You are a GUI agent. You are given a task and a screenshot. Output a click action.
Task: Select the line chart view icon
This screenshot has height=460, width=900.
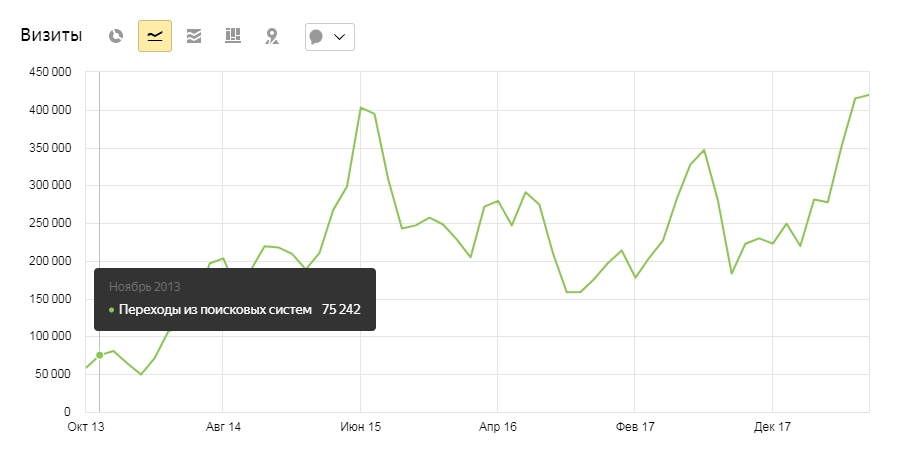pyautogui.click(x=155, y=36)
